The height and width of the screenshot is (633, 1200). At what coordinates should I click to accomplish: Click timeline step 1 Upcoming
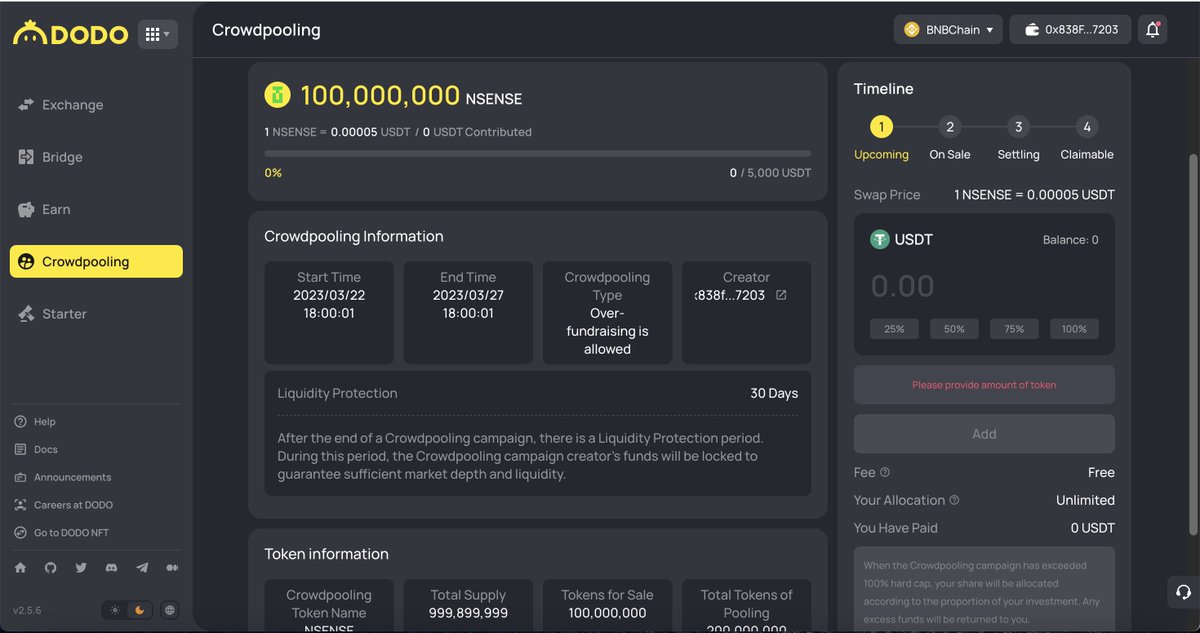pos(881,127)
